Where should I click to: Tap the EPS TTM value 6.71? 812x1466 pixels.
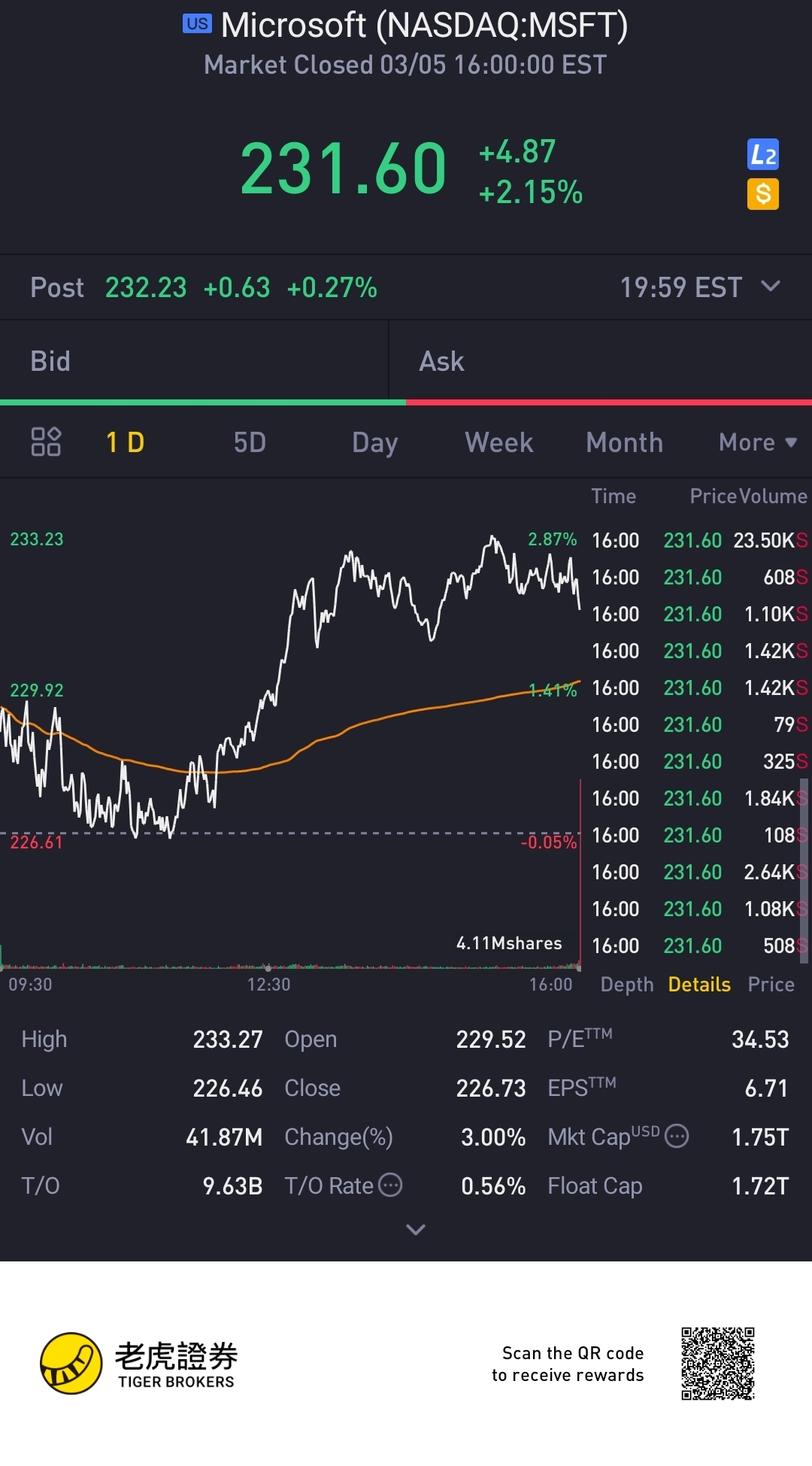click(766, 1088)
